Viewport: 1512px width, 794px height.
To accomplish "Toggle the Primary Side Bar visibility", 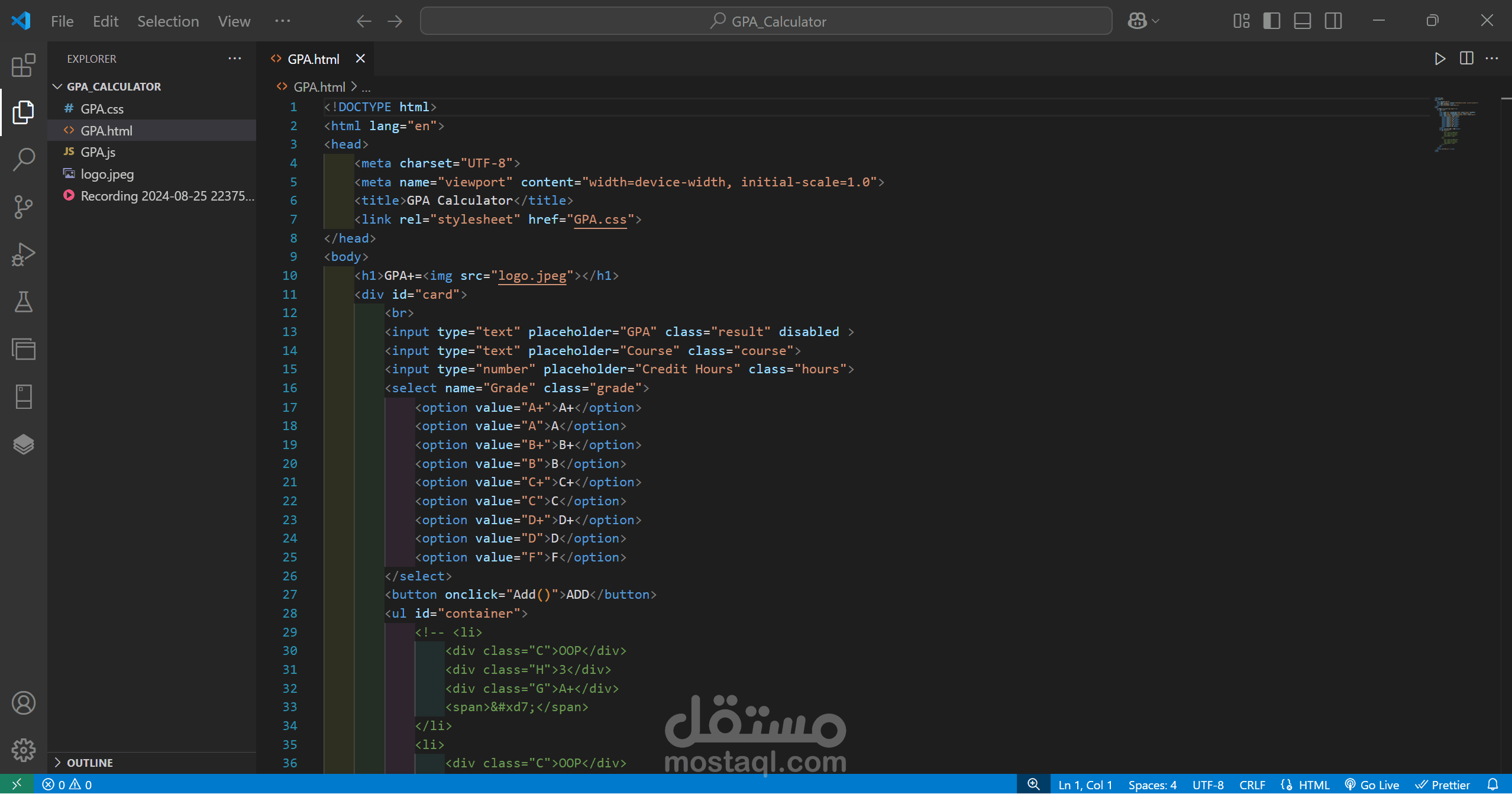I will pos(1271,21).
